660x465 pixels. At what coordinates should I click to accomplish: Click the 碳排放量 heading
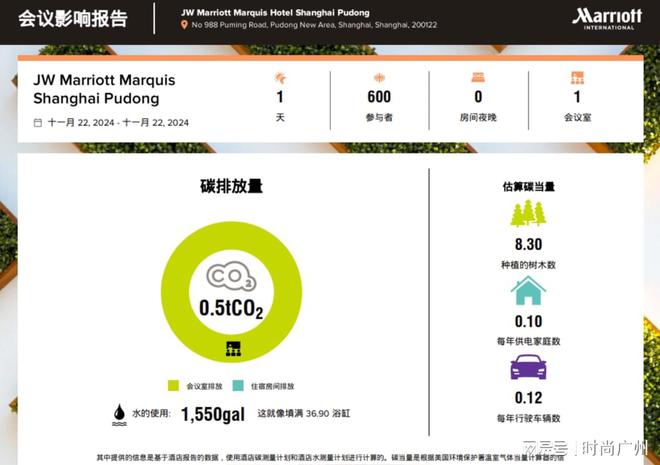231,186
